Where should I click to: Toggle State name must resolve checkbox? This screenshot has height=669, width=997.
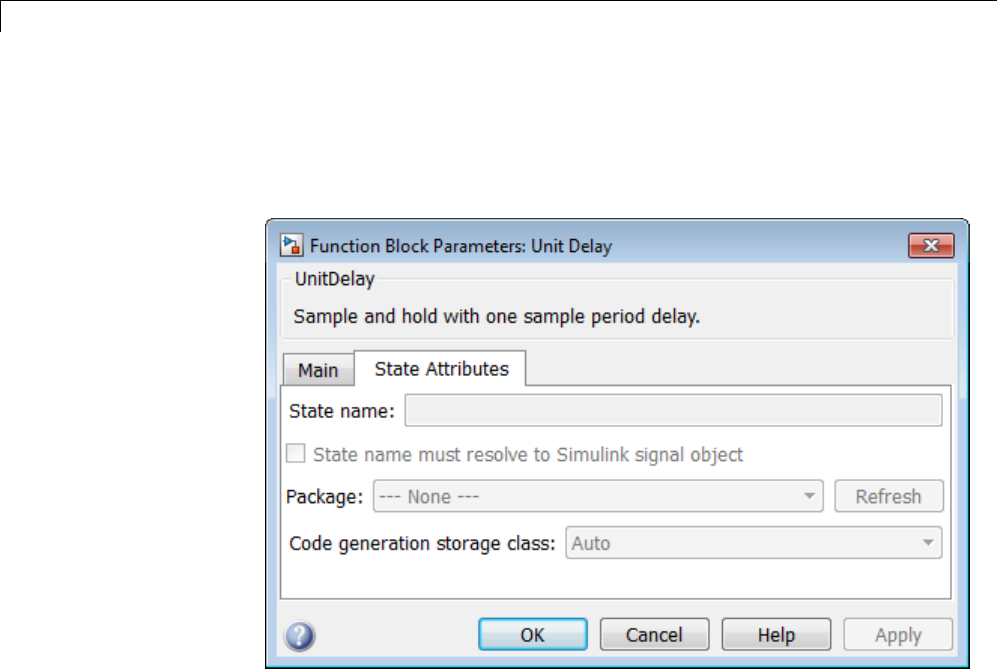[x=296, y=454]
